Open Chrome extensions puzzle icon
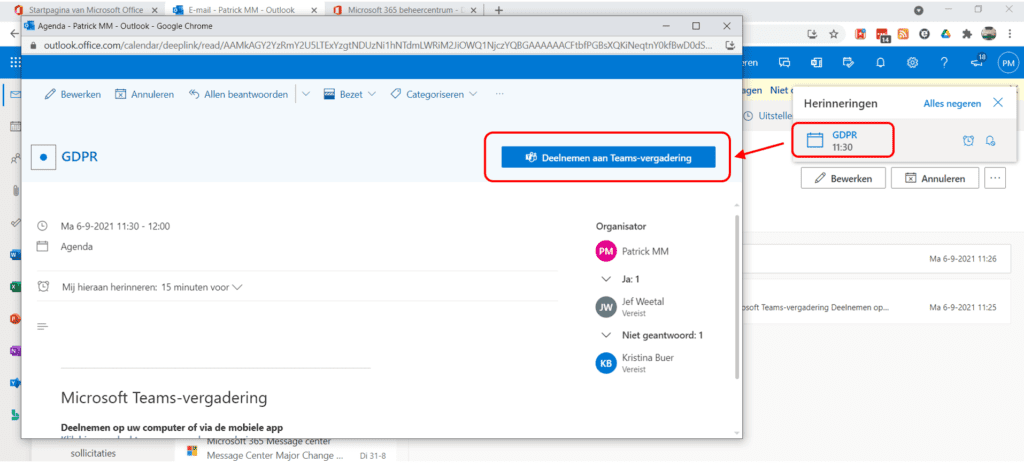Image resolution: width=1024 pixels, height=464 pixels. pyautogui.click(x=967, y=34)
